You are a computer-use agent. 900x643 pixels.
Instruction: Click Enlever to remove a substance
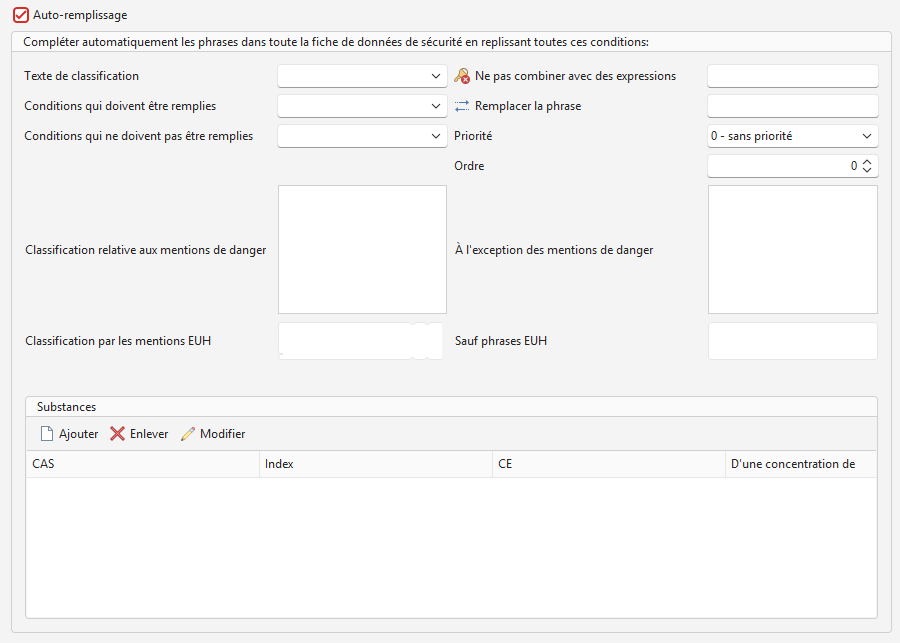(x=139, y=434)
